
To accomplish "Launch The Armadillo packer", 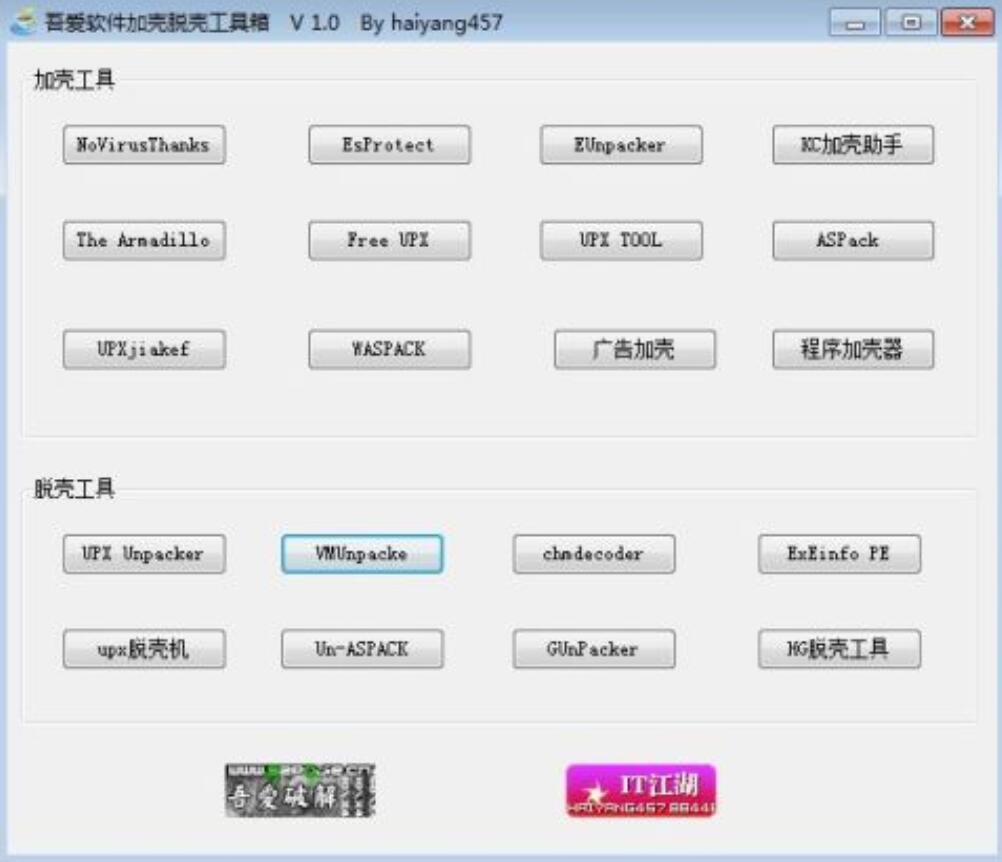I will click(144, 240).
